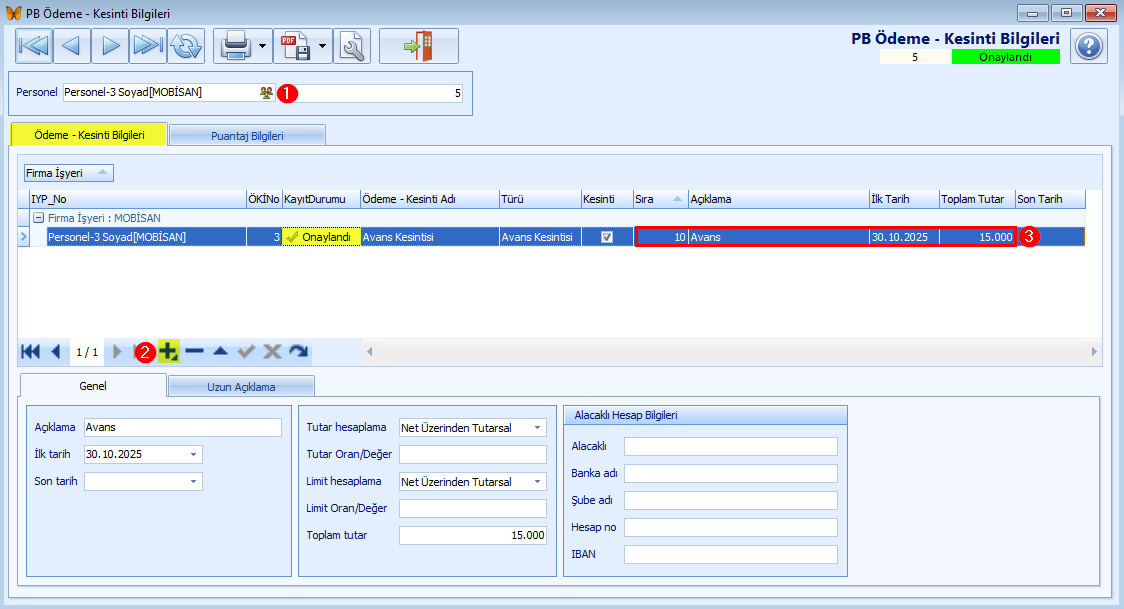Screen dimensions: 1124x609
Task: Open help with the question mark icon
Action: tap(1088, 46)
